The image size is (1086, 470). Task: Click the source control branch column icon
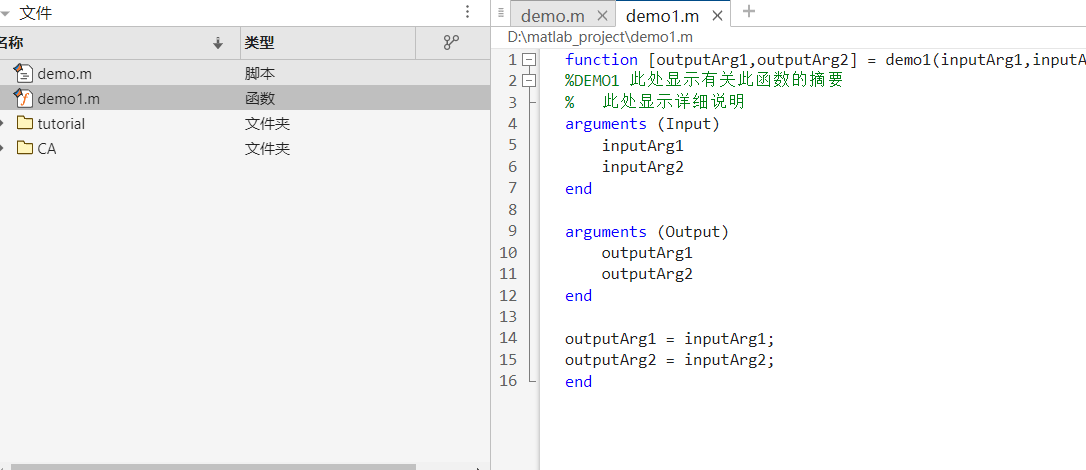[452, 43]
